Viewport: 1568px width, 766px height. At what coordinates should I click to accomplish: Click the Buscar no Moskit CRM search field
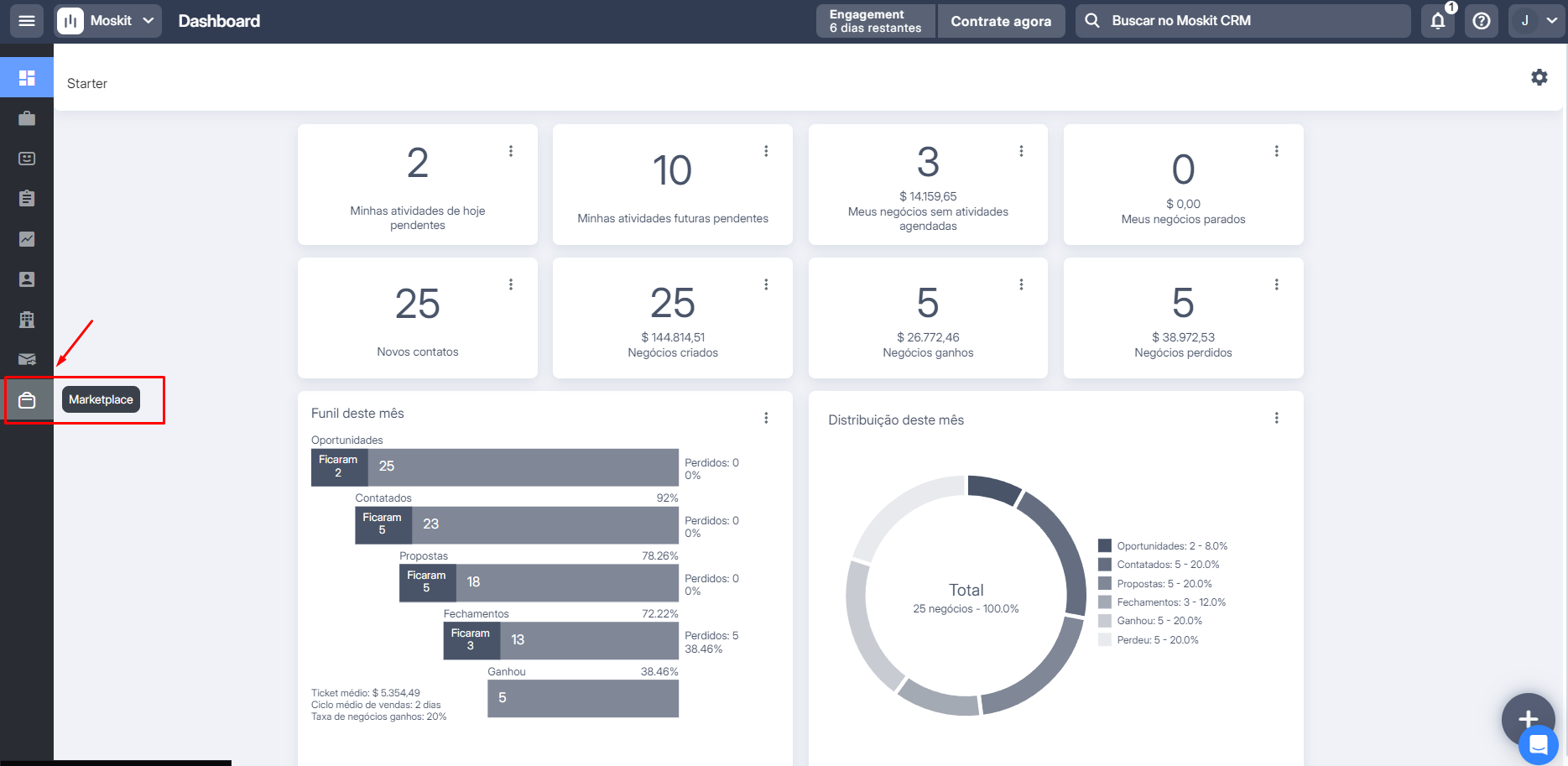click(1243, 21)
